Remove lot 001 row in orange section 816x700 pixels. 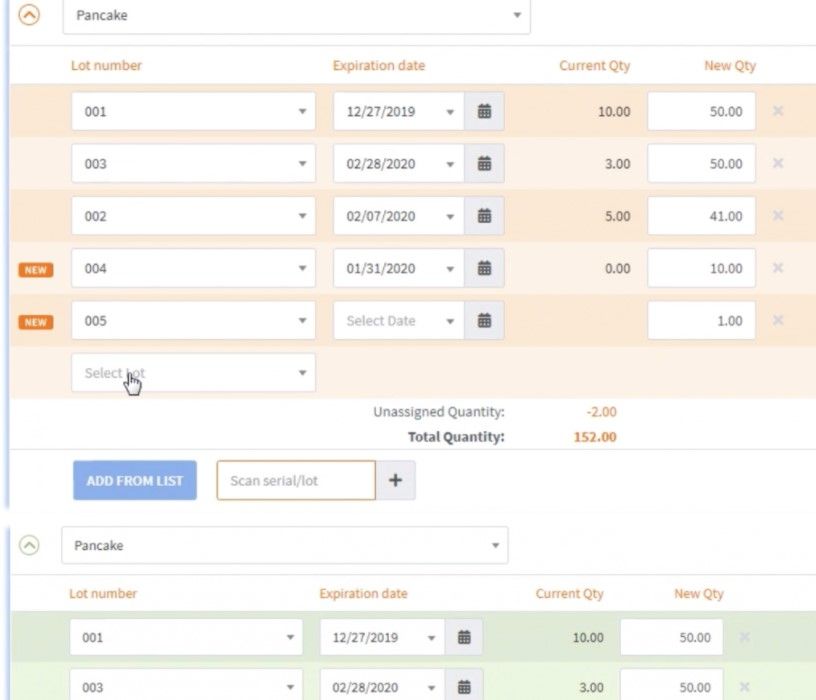click(x=778, y=111)
